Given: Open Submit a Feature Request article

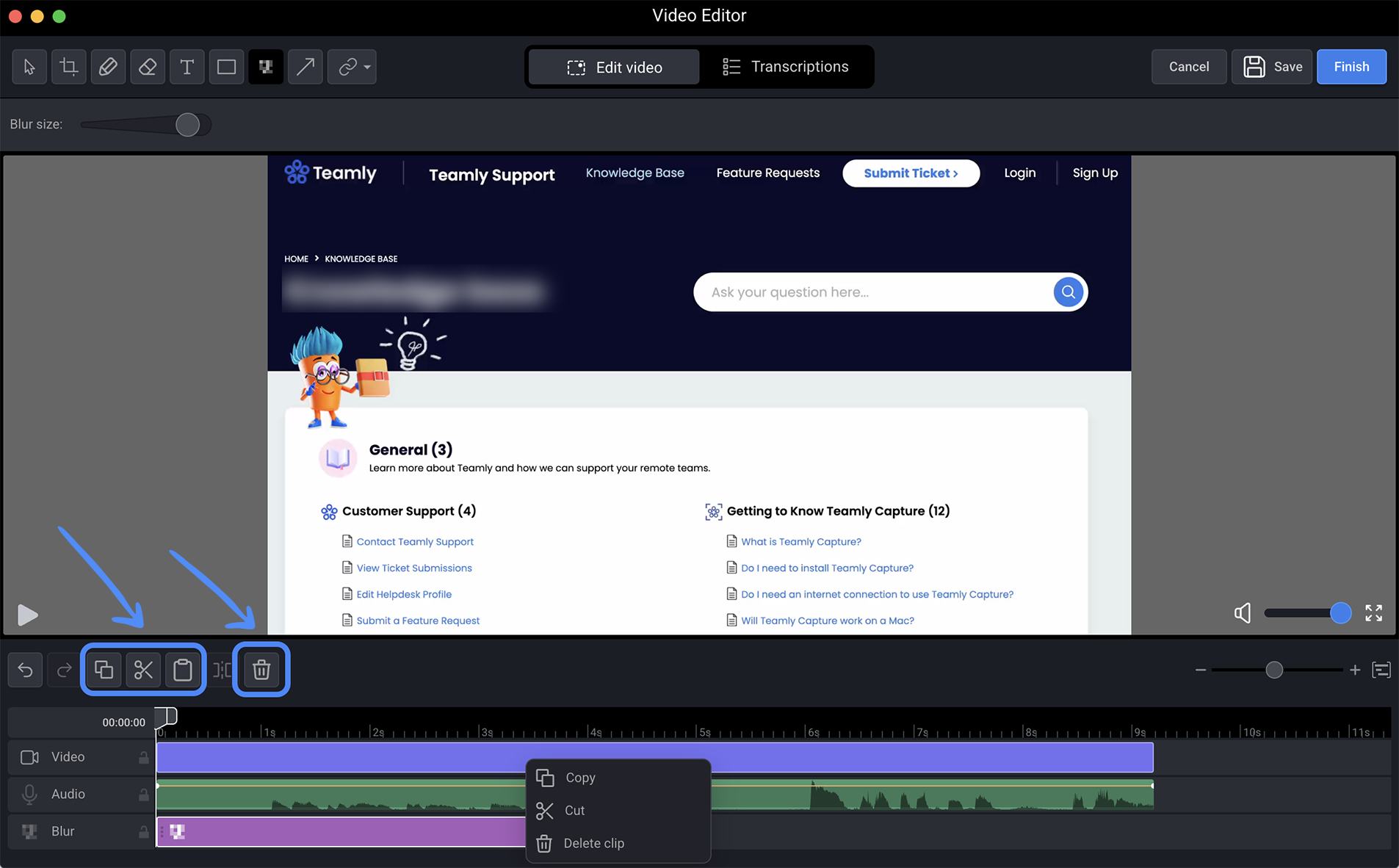Looking at the screenshot, I should pos(418,621).
